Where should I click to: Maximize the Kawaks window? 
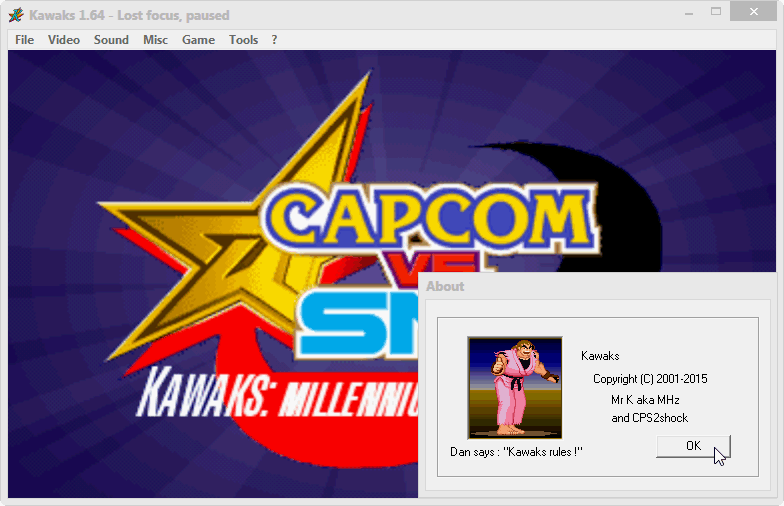716,12
